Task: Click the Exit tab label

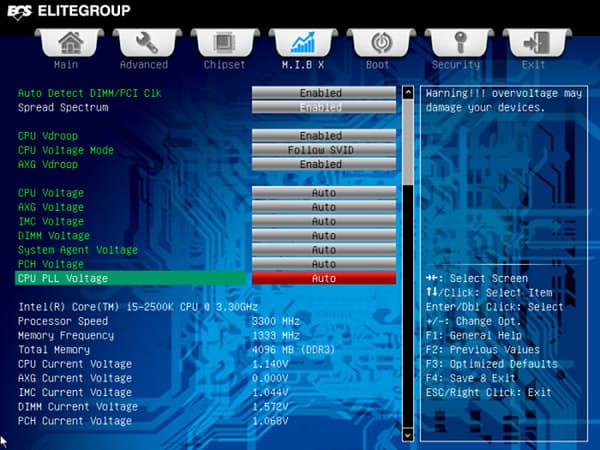Action: pos(533,65)
